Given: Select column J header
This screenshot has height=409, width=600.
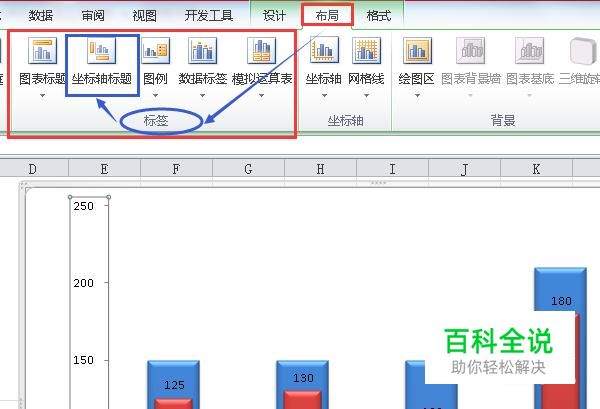Looking at the screenshot, I should tap(464, 169).
